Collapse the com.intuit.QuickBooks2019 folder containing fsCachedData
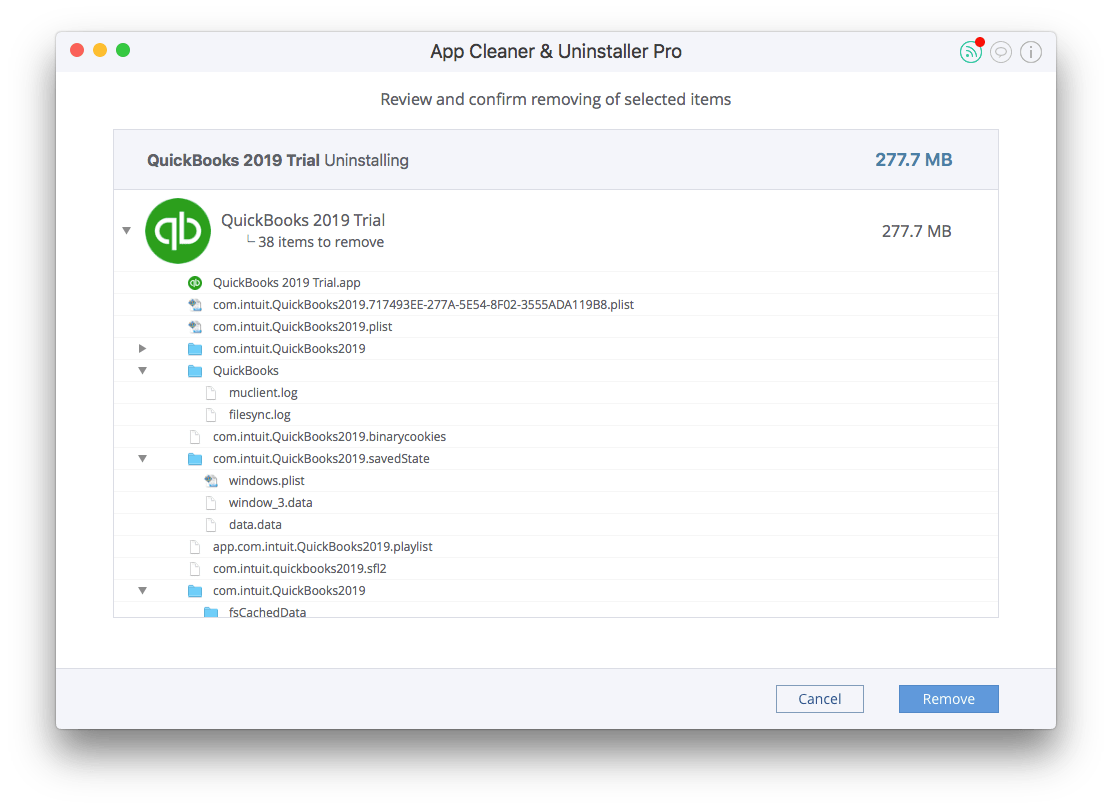 (x=143, y=591)
